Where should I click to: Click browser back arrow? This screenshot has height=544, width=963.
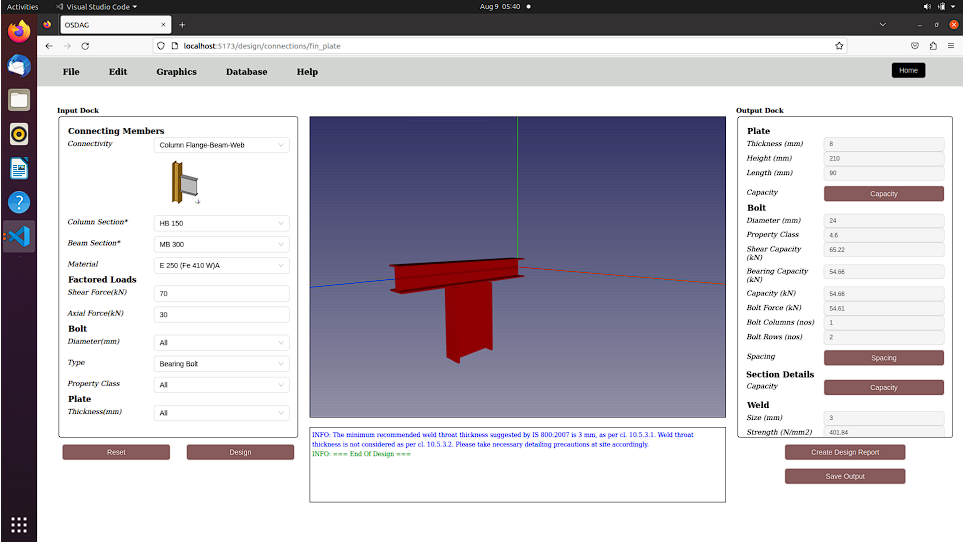pyautogui.click(x=49, y=46)
